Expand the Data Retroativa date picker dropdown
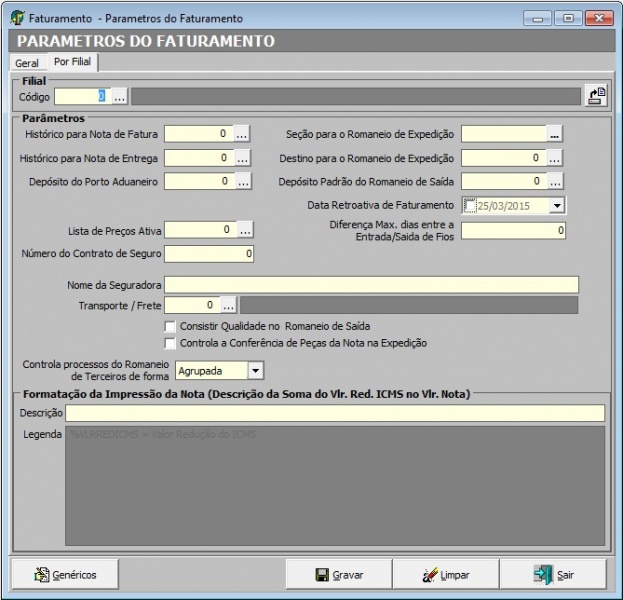Image resolution: width=623 pixels, height=600 pixels. pos(557,206)
